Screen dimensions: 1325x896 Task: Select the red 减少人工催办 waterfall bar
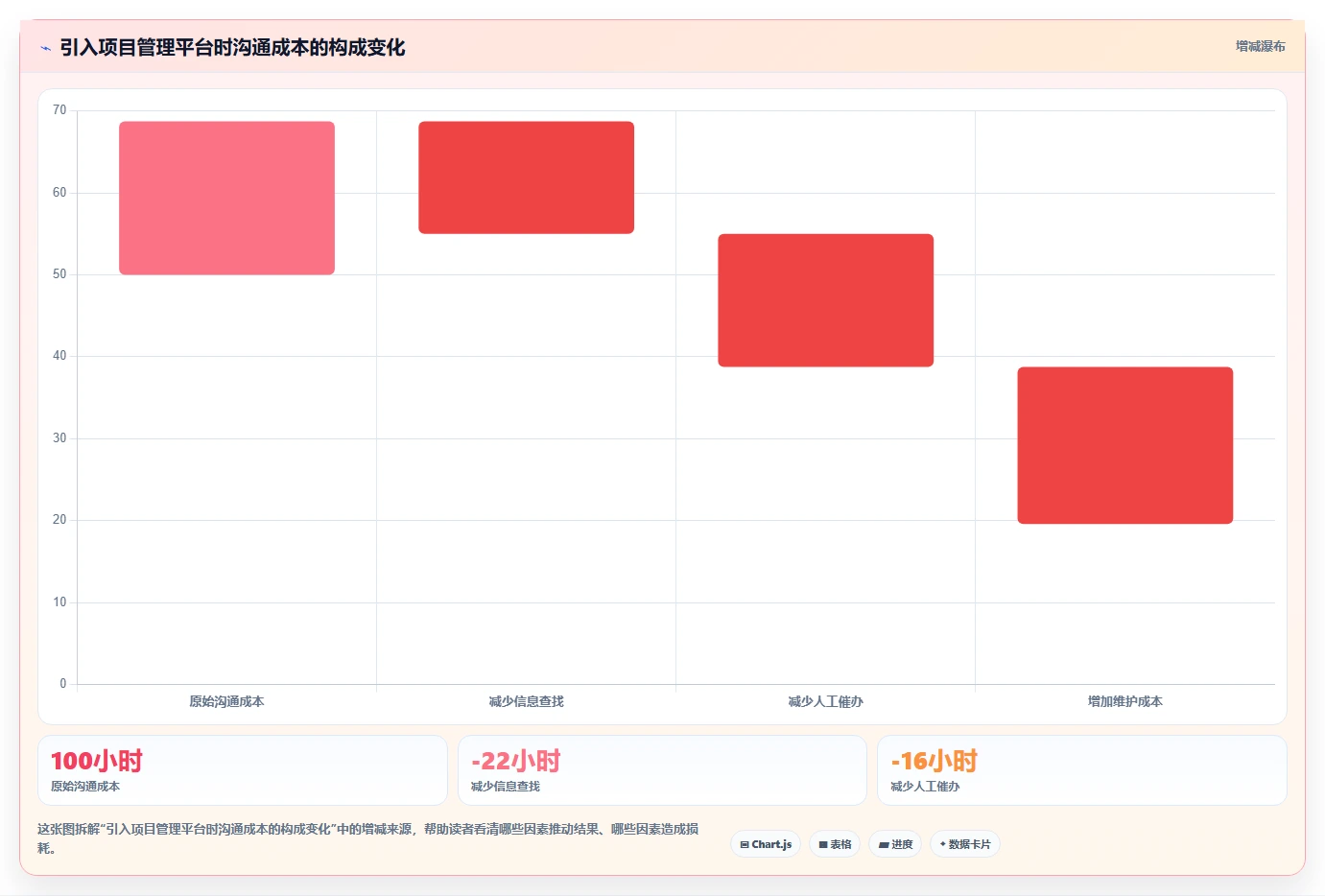(x=825, y=300)
